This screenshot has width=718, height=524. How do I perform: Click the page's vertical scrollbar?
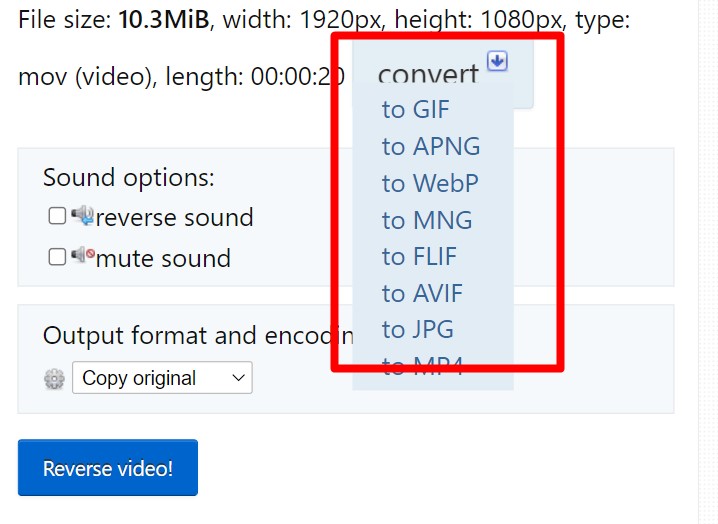click(707, 262)
